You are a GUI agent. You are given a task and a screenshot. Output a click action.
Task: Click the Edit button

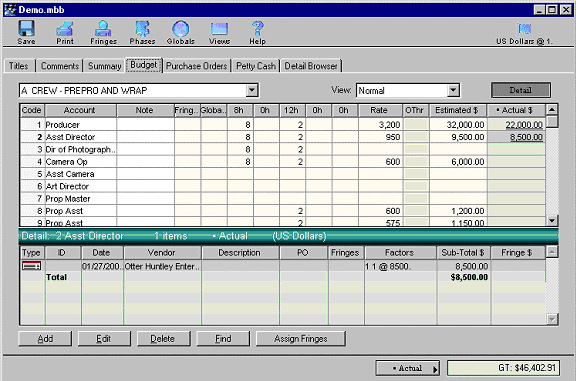[104, 338]
